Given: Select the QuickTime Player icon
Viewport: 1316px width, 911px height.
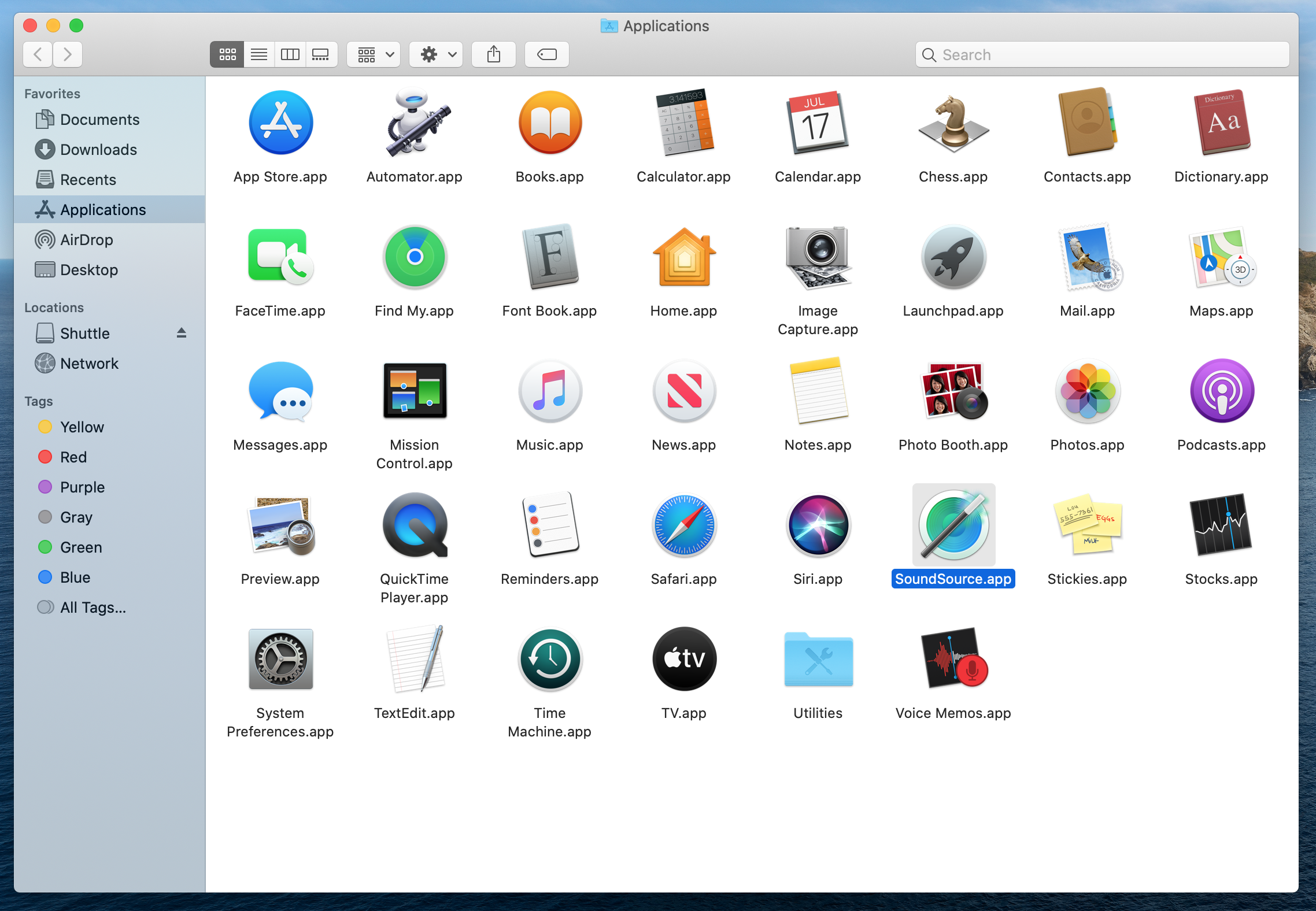Looking at the screenshot, I should tap(415, 525).
